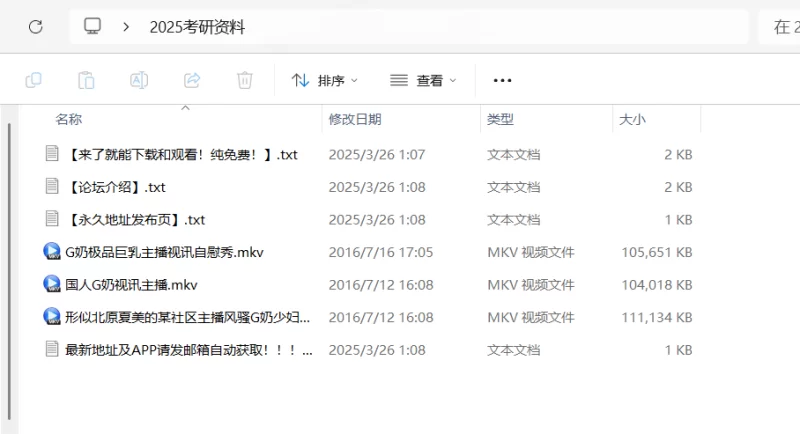Image resolution: width=800 pixels, height=434 pixels.
Task: Click text file icon of 【论坛介绍】.txt
Action: click(x=52, y=186)
